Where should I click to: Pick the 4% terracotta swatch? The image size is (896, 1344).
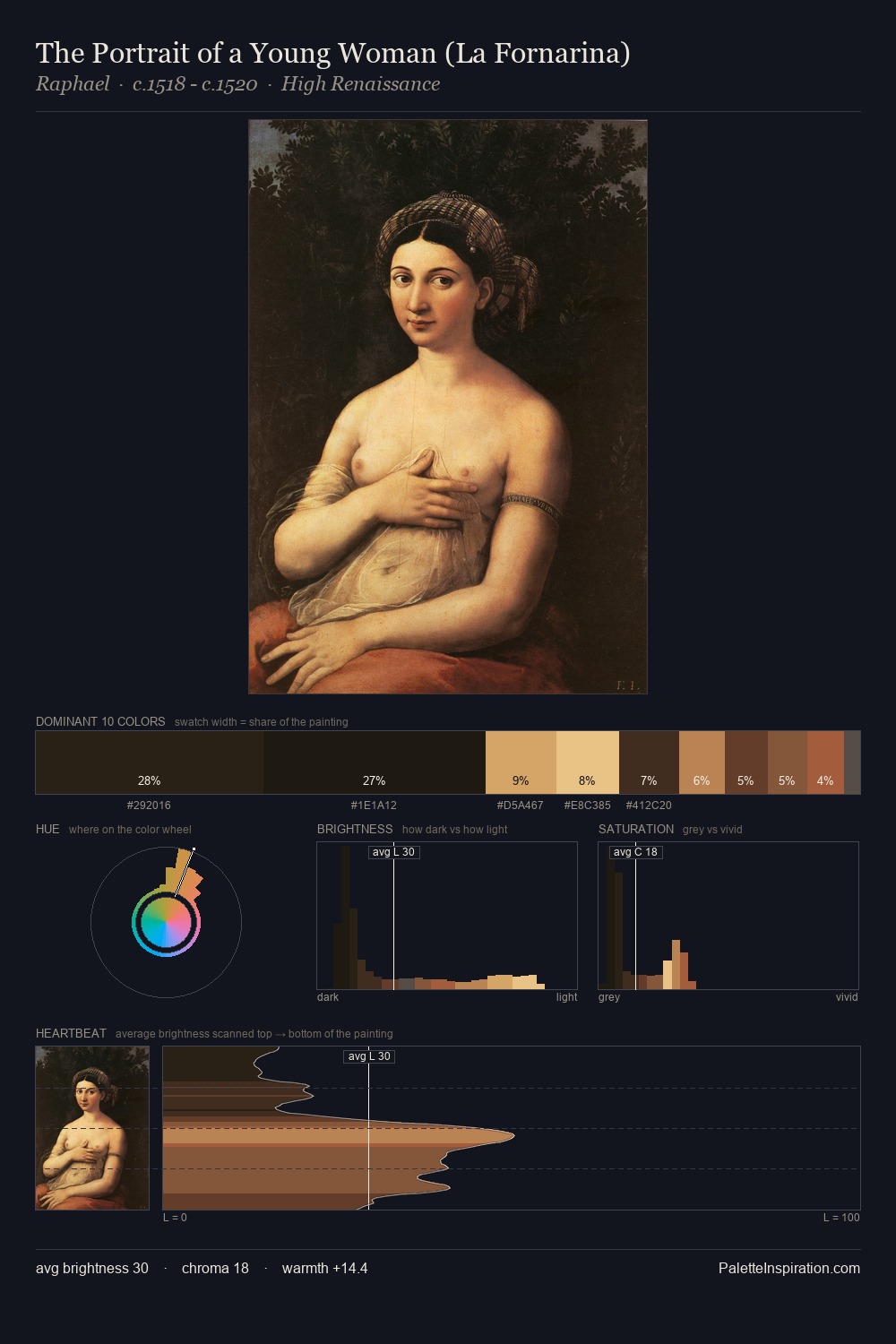(x=825, y=762)
